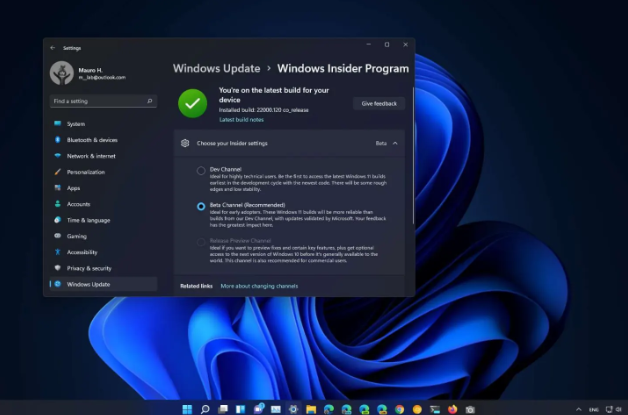628x415 pixels.
Task: Launch yellow Chrome Canary from the taskbar
Action: point(417,409)
